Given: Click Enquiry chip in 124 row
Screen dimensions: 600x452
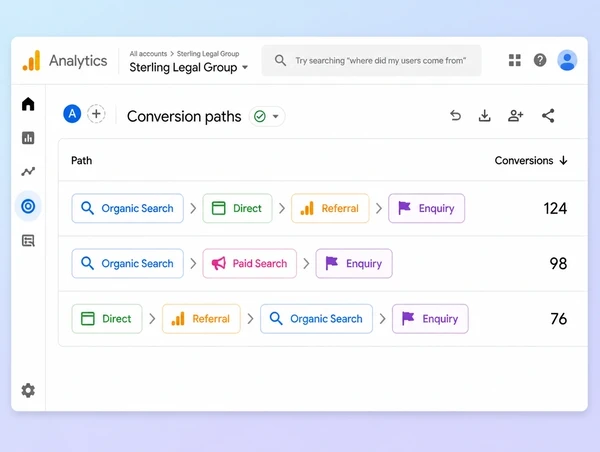Looking at the screenshot, I should pyautogui.click(x=427, y=208).
